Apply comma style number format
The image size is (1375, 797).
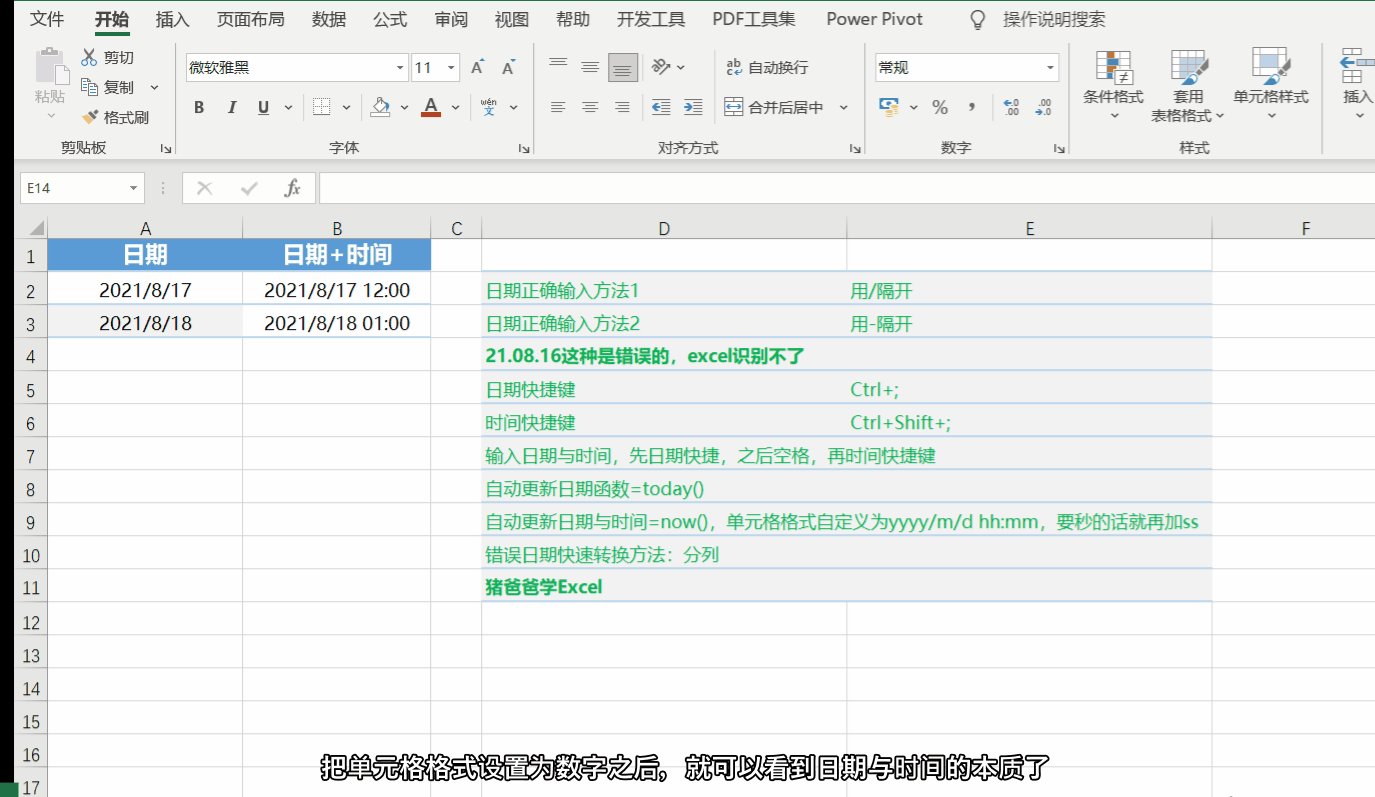(971, 107)
